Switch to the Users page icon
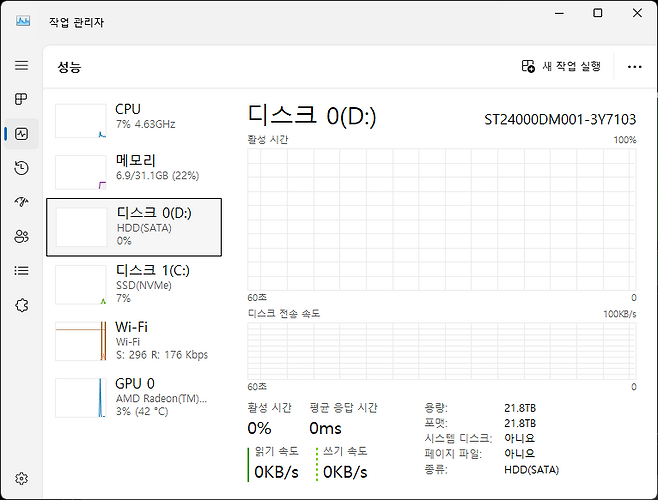Screen dimensions: 658x500 (21, 236)
